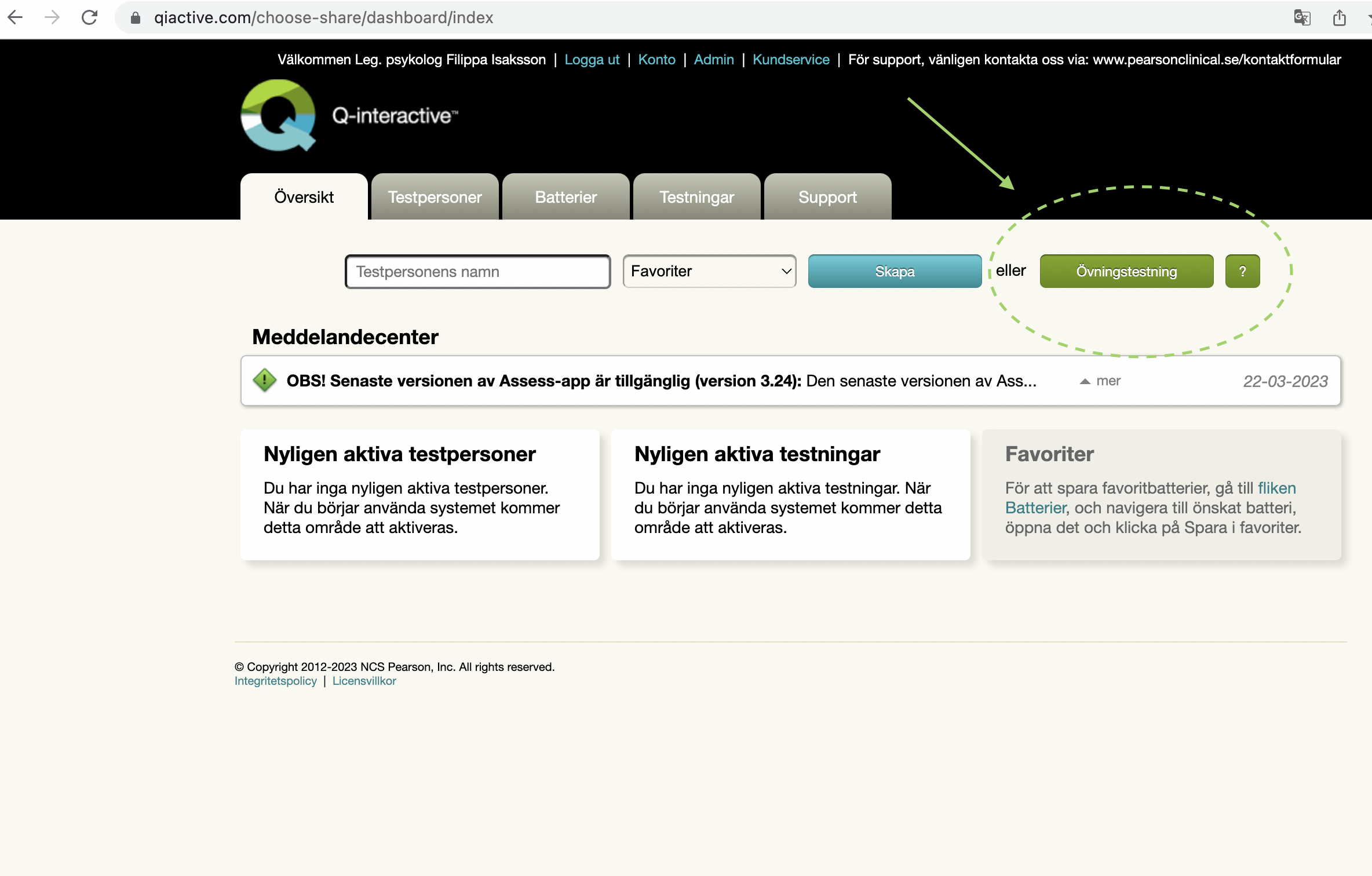Open the Integritetspolicy link

[276, 681]
